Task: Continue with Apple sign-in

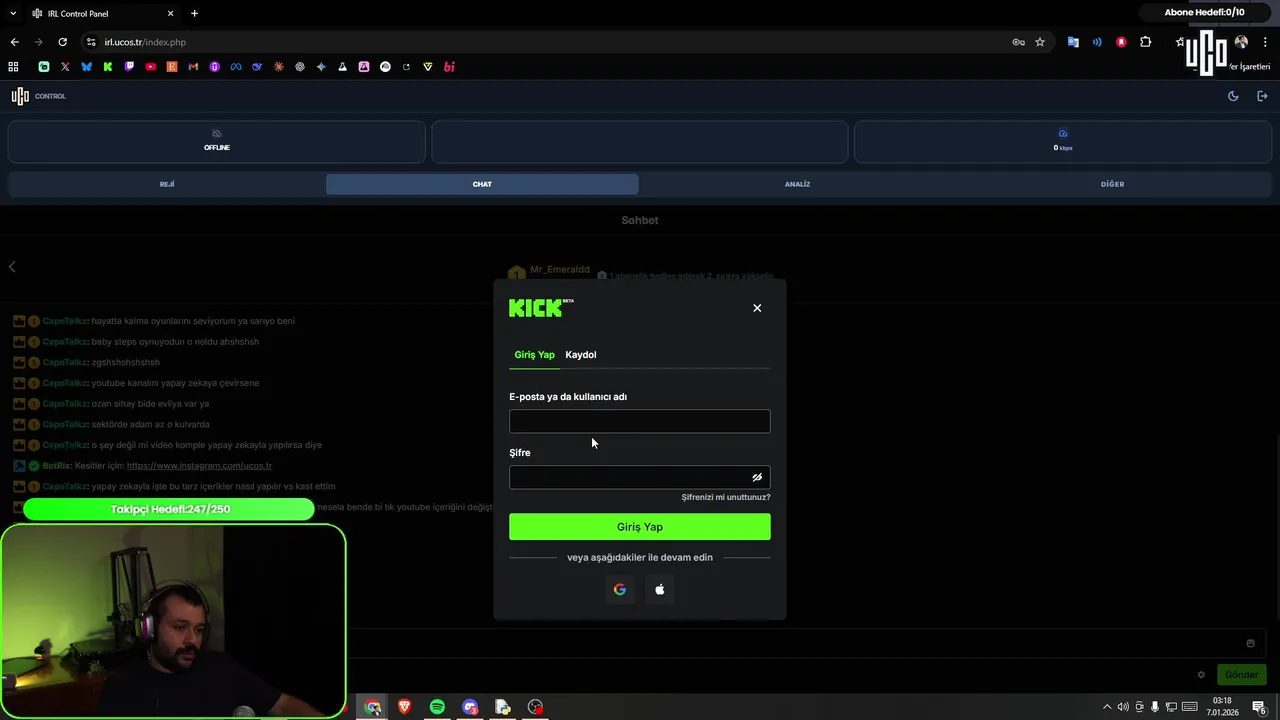Action: click(x=660, y=590)
